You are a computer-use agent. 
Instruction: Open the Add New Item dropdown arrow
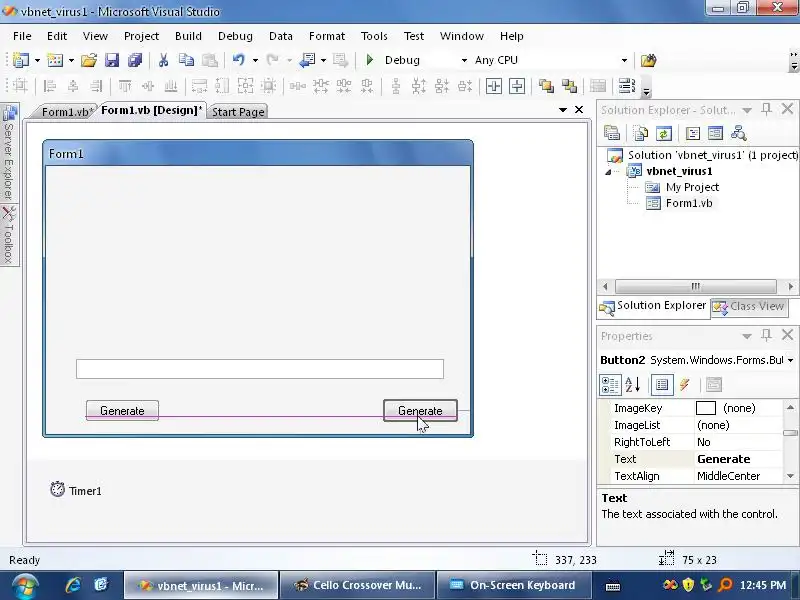coord(71,60)
